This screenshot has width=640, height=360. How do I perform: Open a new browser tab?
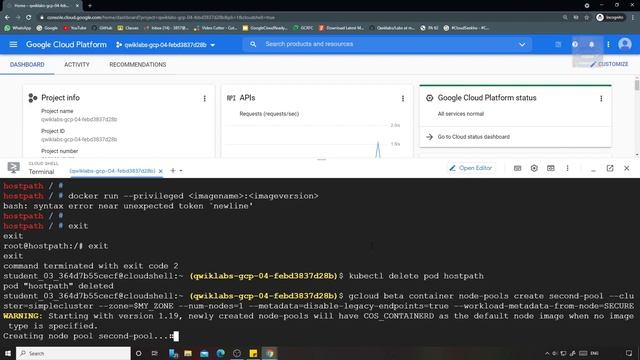pos(90,6)
